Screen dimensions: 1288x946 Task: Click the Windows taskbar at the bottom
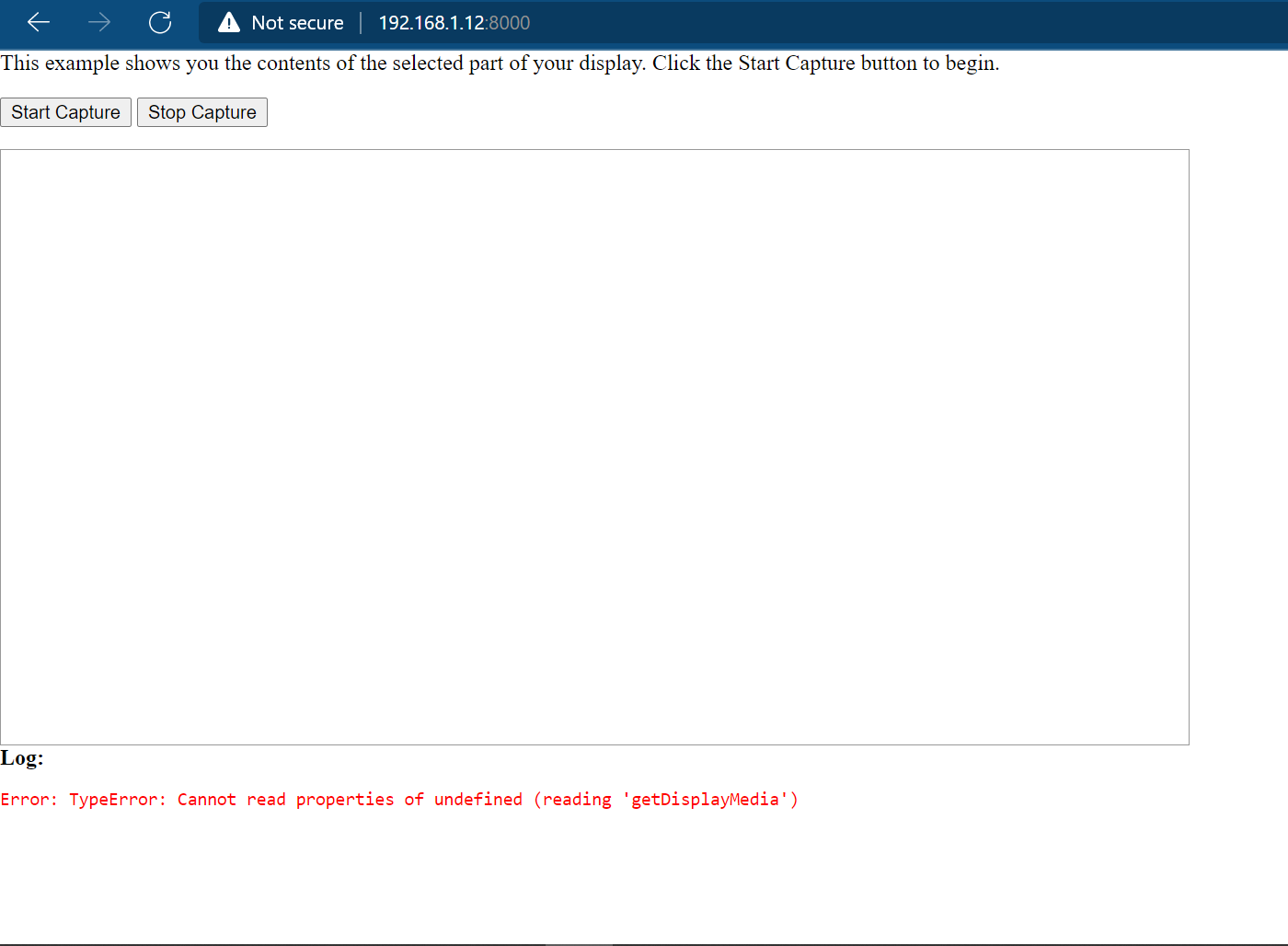[644, 941]
